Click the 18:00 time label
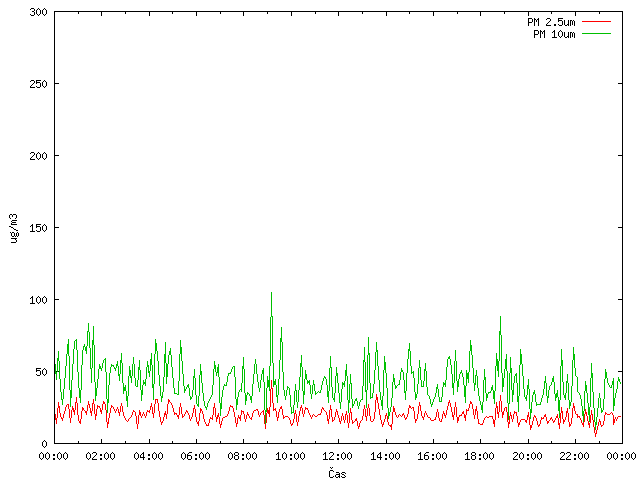Screen dimensions: 640x480 480,456
